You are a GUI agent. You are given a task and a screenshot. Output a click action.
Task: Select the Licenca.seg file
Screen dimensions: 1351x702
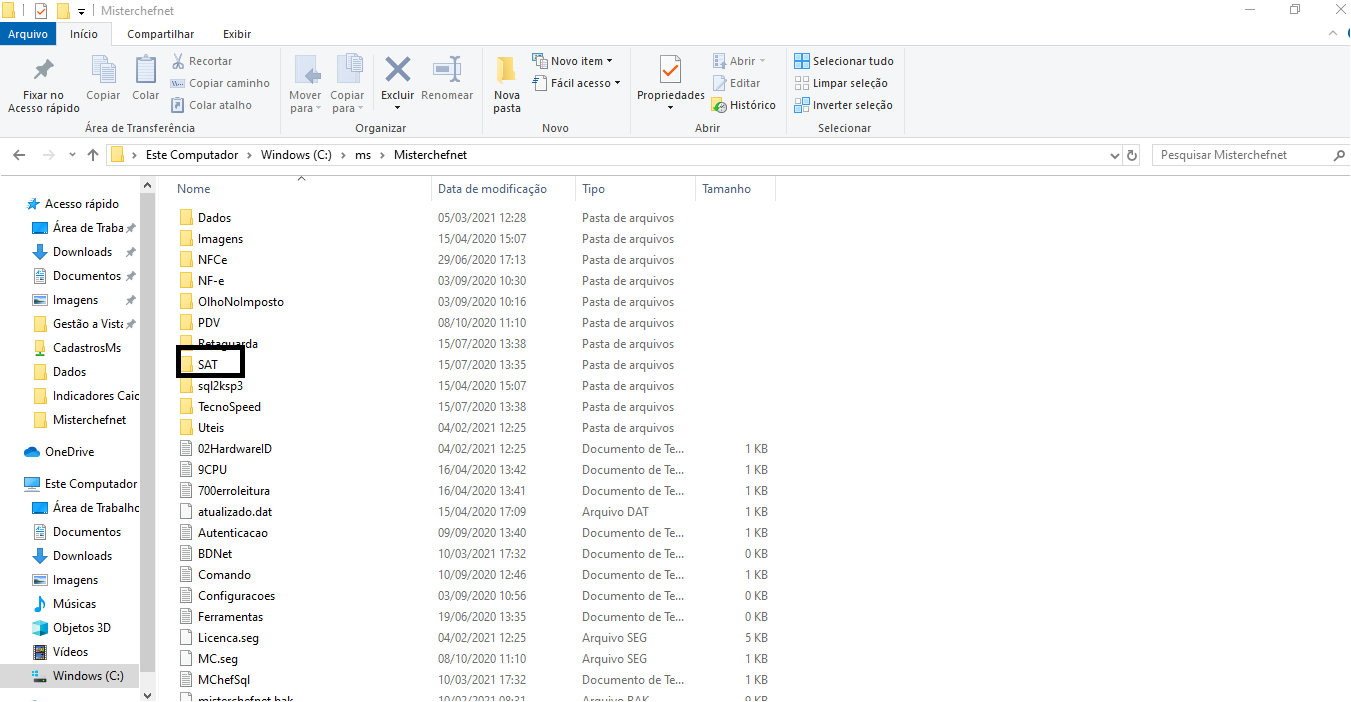tap(228, 638)
